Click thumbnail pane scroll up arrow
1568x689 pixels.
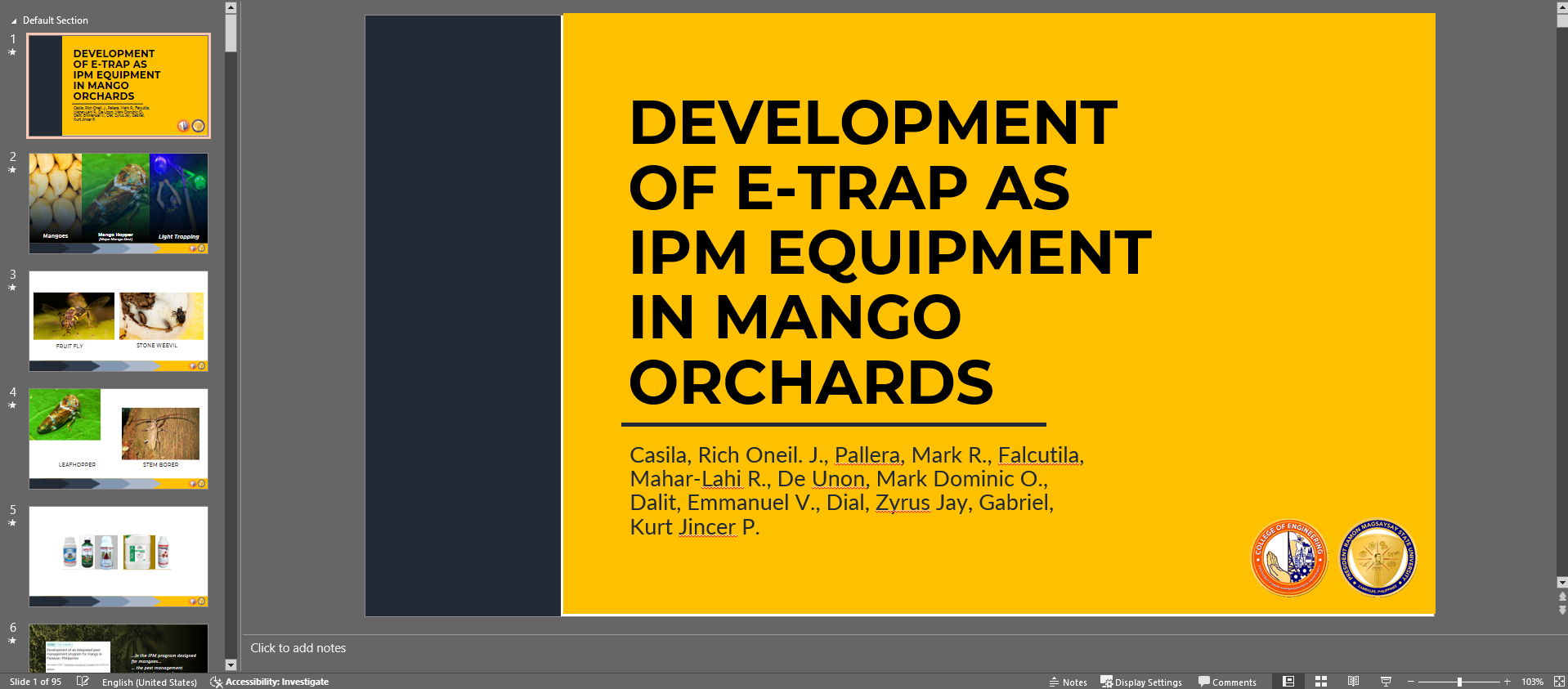coord(231,7)
